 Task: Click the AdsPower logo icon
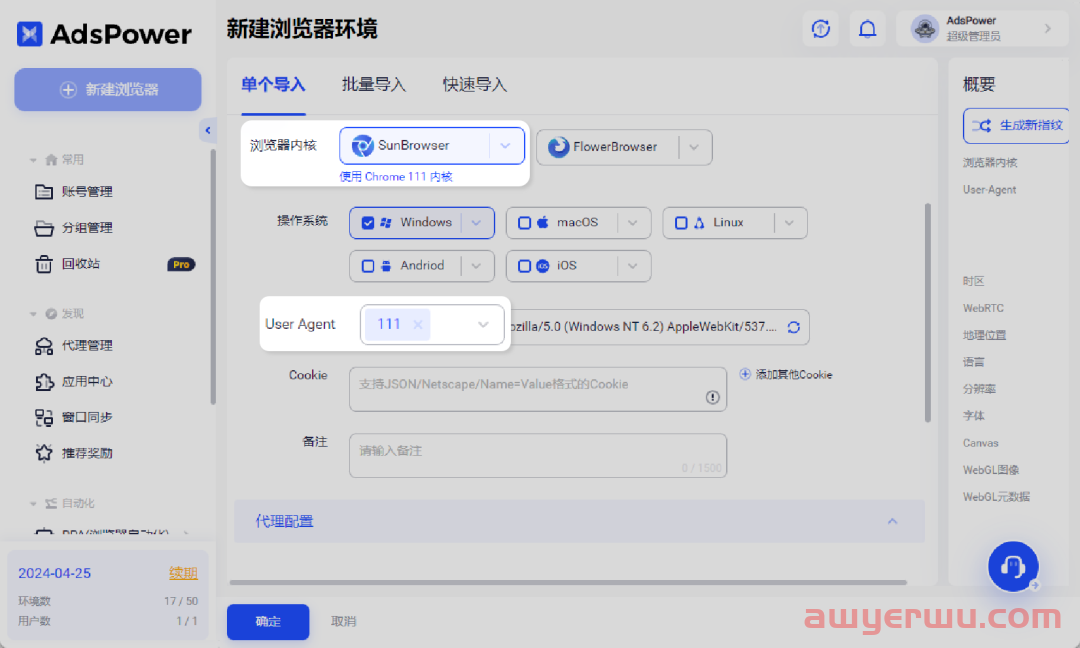[30, 33]
